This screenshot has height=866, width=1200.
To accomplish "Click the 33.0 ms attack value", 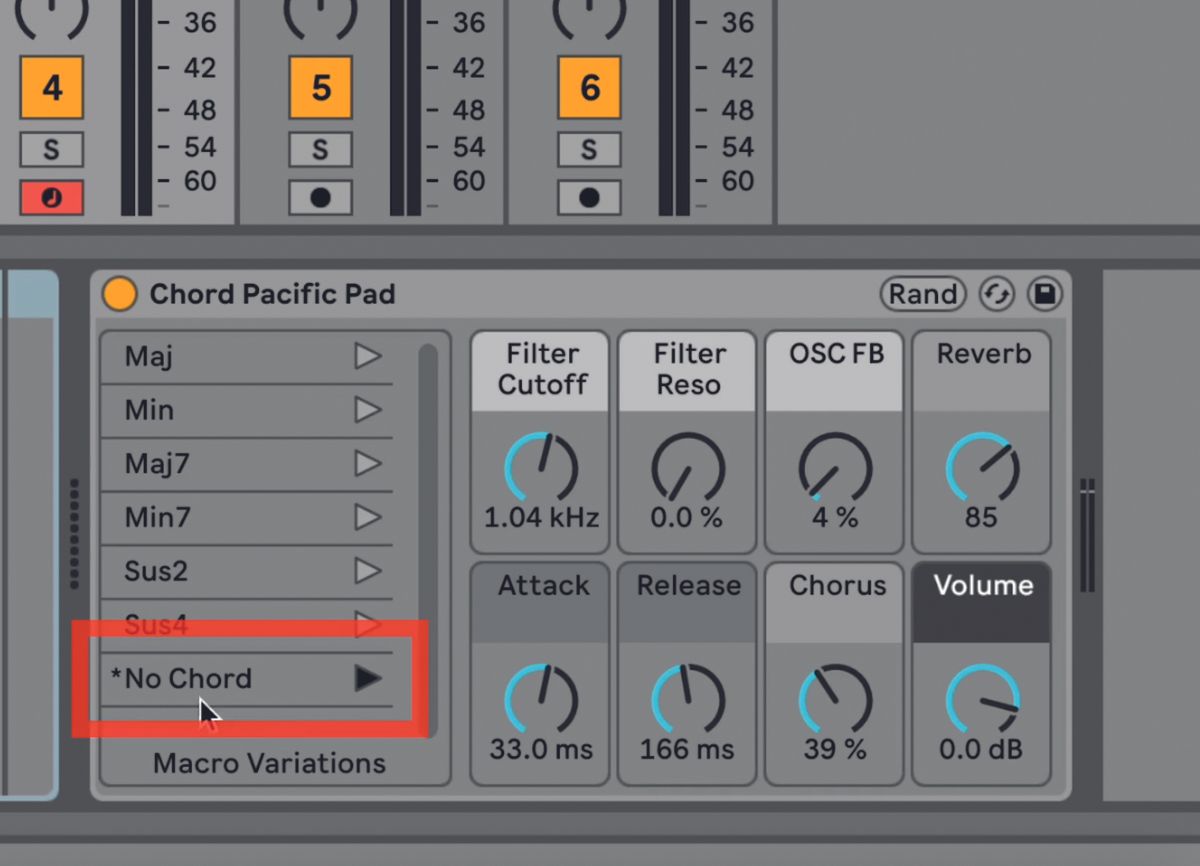I will pyautogui.click(x=541, y=749).
